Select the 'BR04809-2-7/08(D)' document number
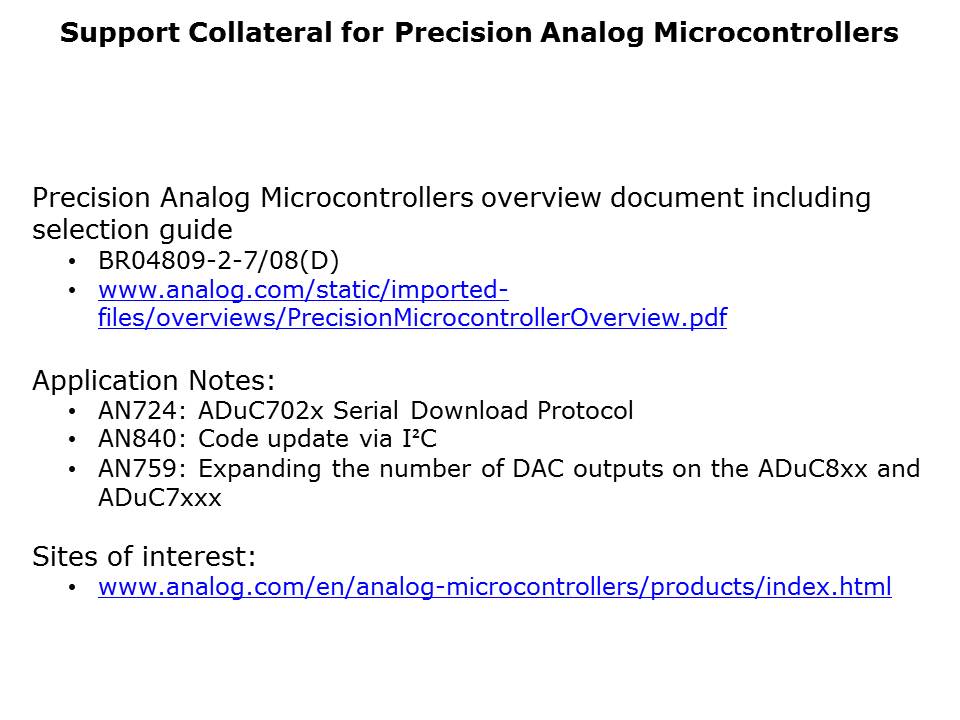This screenshot has height=720, width=960. [x=219, y=261]
